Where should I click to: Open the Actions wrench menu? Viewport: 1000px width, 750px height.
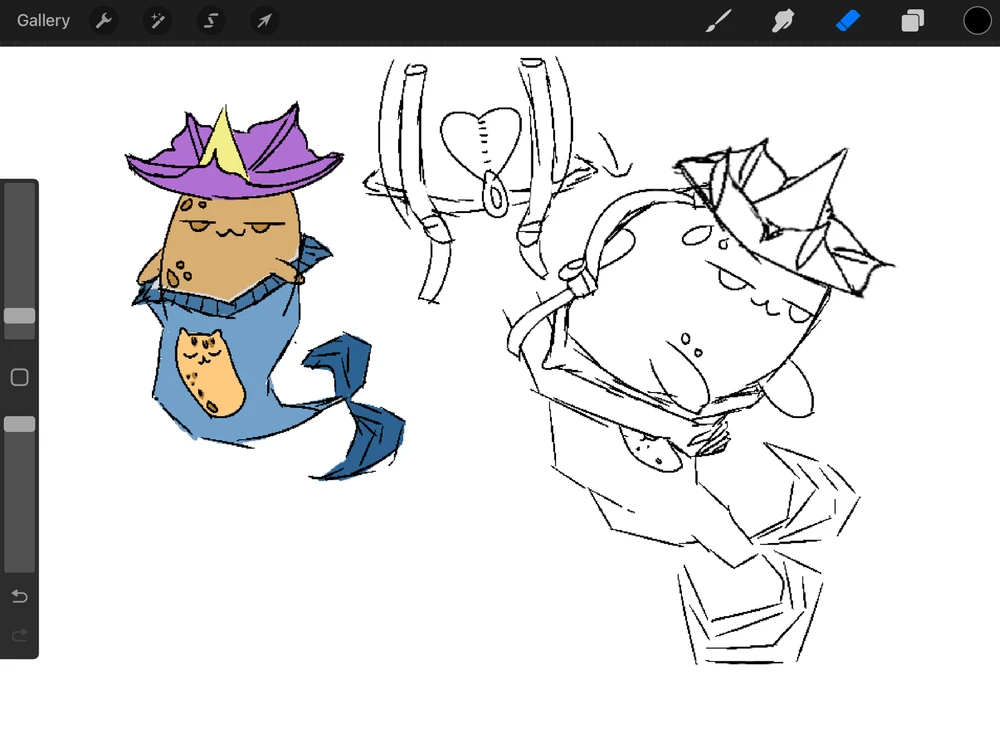(104, 21)
